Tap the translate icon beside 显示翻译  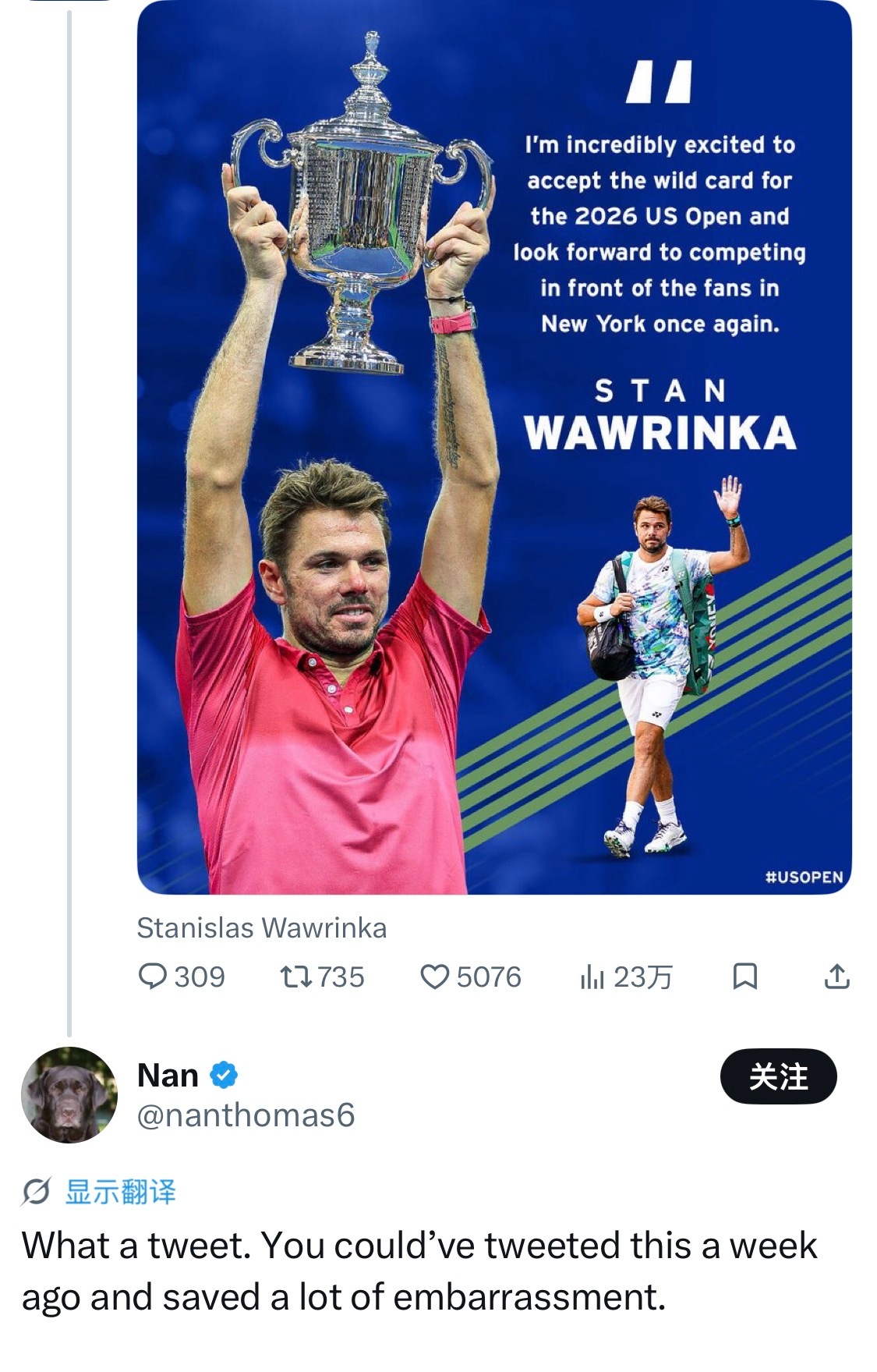pos(36,1192)
